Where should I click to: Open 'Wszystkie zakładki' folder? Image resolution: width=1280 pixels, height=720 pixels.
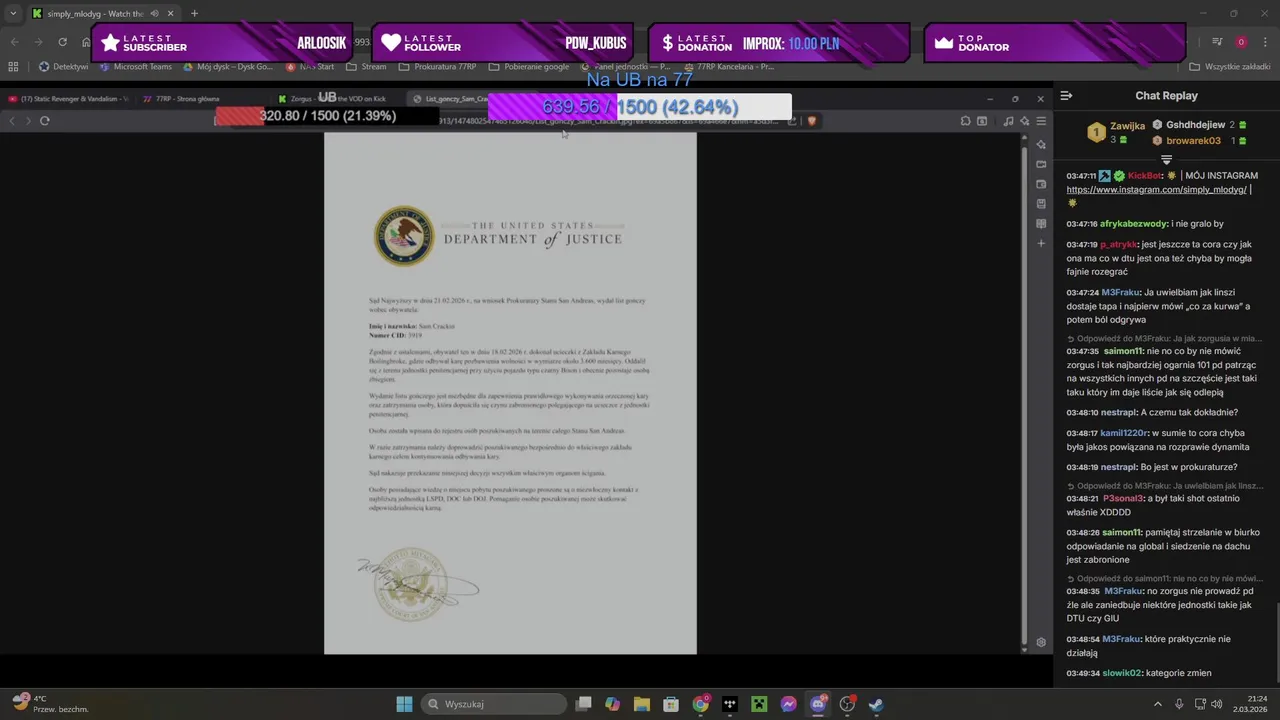coord(1230,67)
